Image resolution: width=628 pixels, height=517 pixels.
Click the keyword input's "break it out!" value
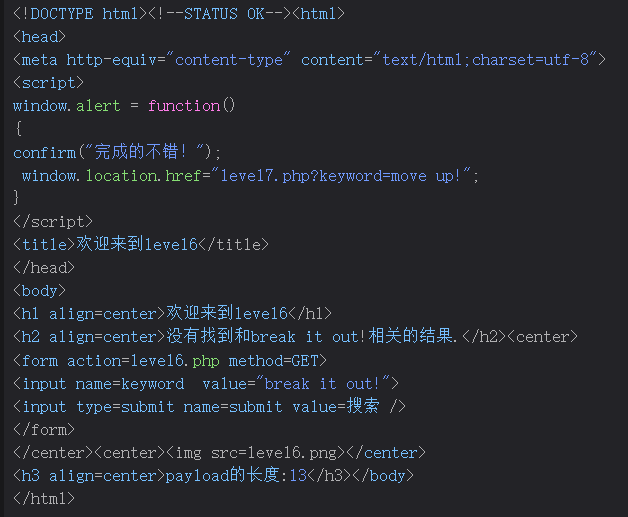point(331,383)
